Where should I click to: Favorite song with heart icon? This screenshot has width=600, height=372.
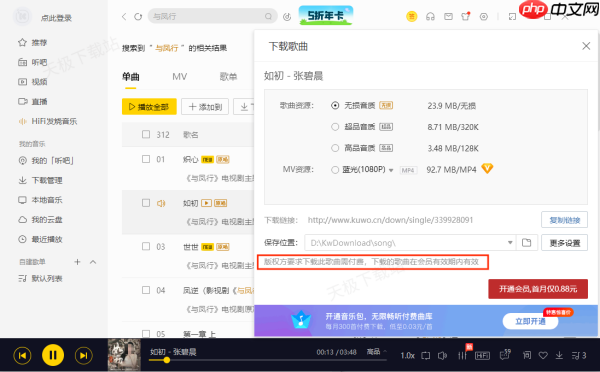(x=543, y=356)
